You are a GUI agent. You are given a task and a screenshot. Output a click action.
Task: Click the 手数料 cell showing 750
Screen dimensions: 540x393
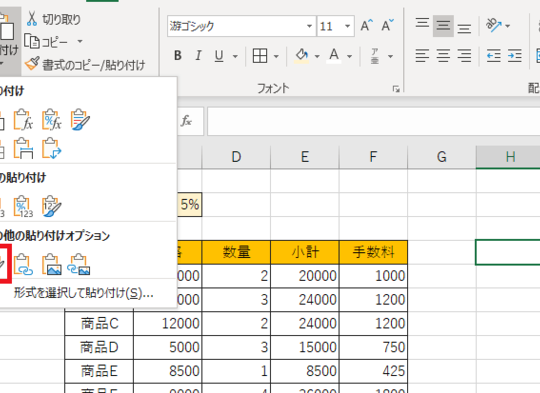373,348
